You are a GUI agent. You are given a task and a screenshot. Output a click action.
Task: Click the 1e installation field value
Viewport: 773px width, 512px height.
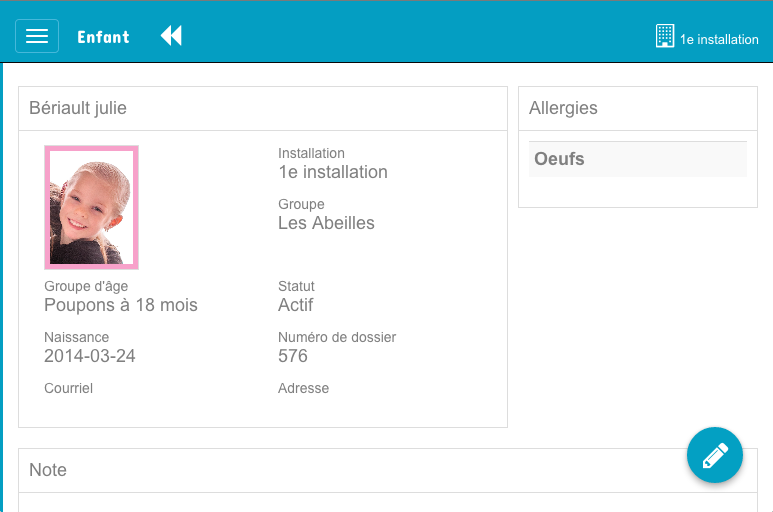click(333, 172)
